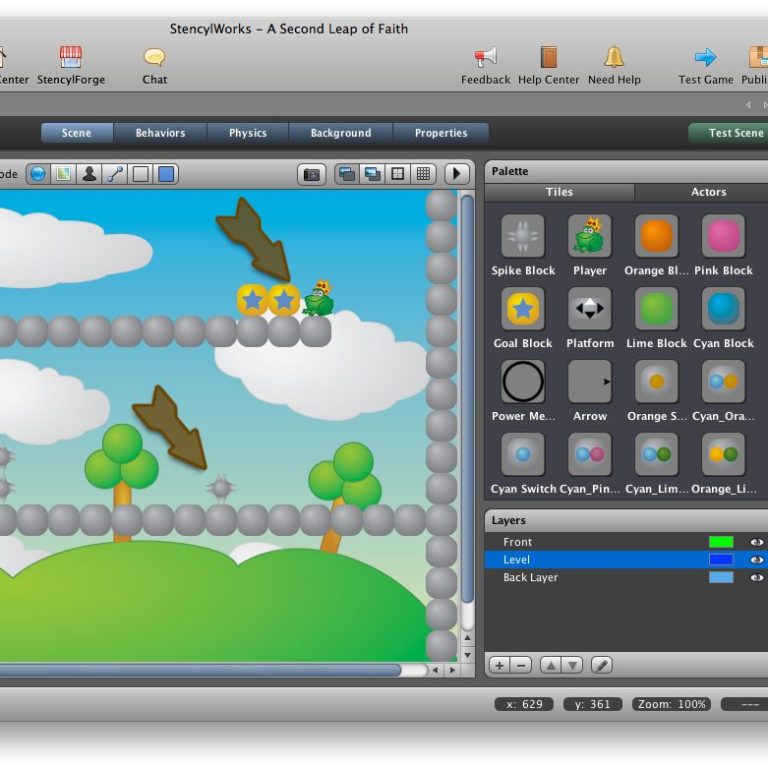Switch to the Background tab
Viewport: 768px width, 768px height.
pos(341,133)
